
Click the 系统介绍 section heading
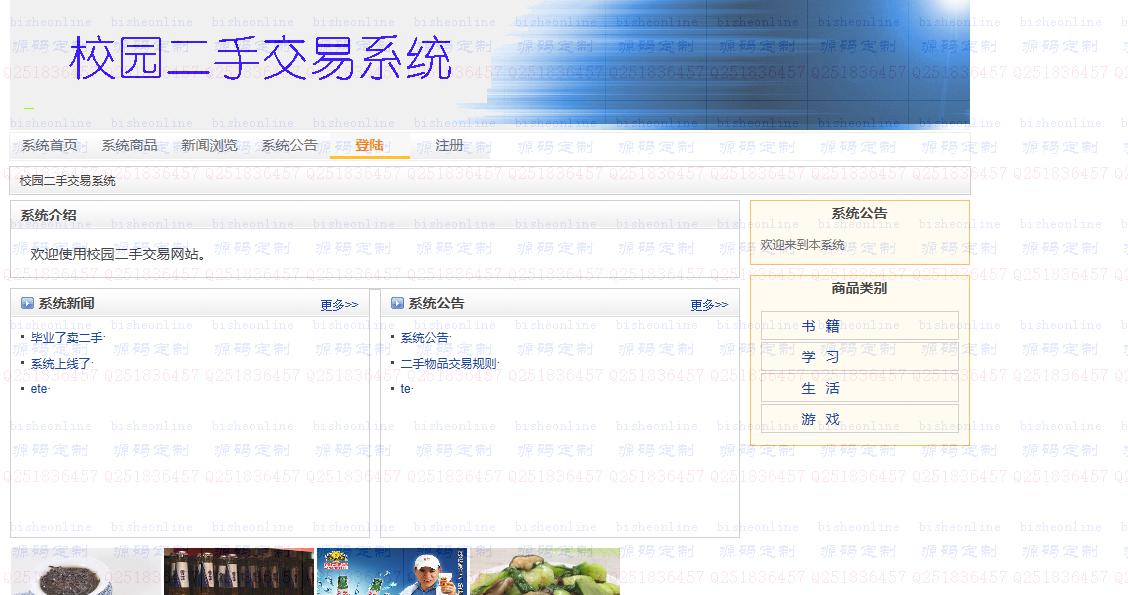[48, 215]
